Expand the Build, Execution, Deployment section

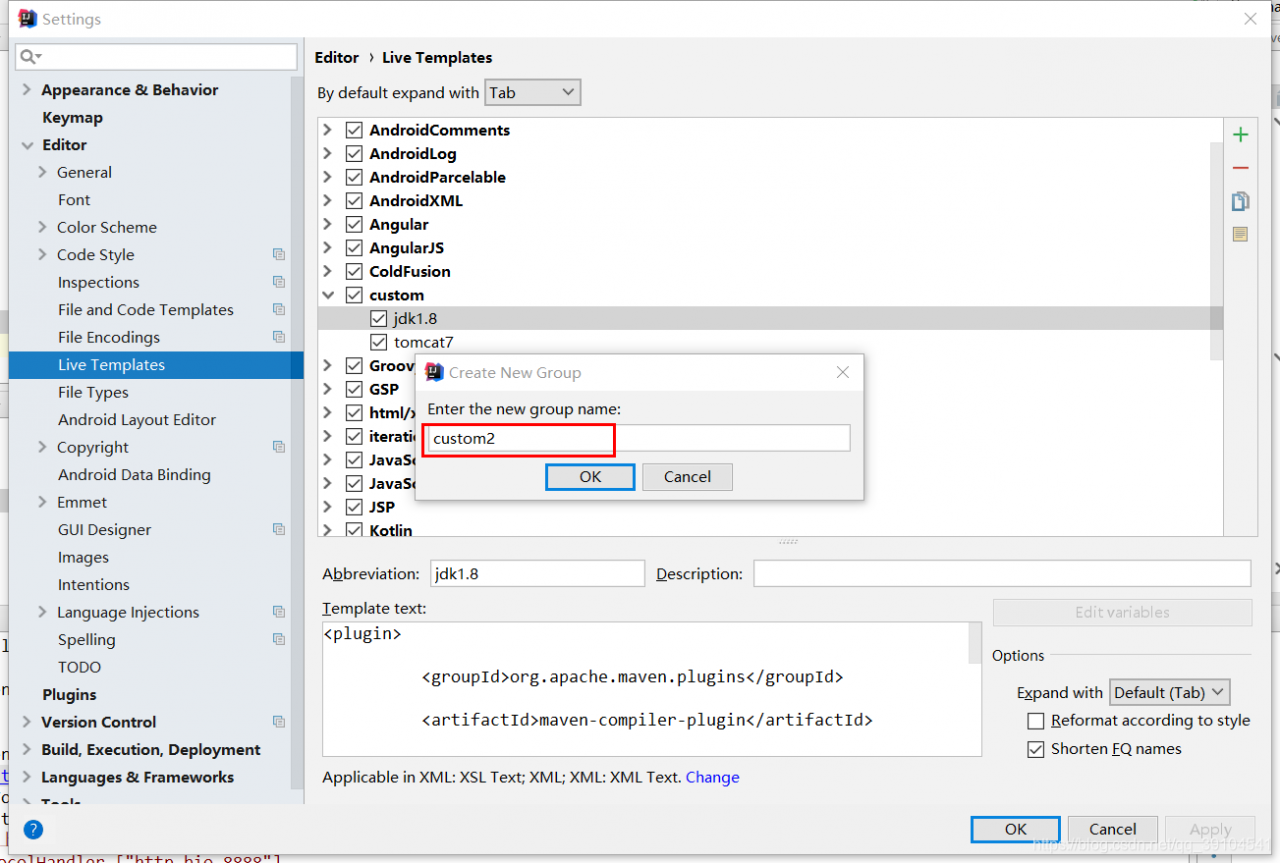point(27,750)
